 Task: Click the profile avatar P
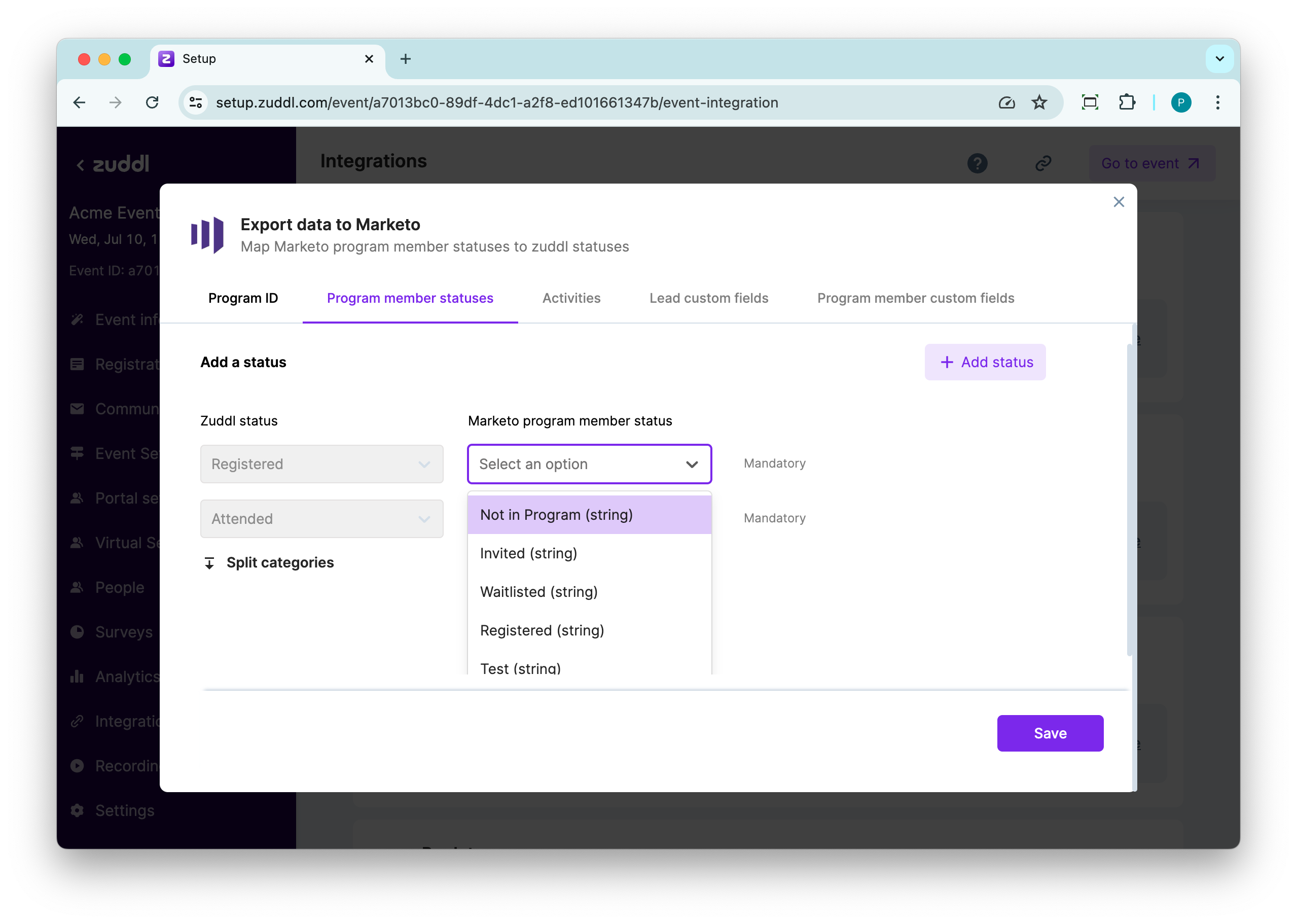[x=1180, y=102]
